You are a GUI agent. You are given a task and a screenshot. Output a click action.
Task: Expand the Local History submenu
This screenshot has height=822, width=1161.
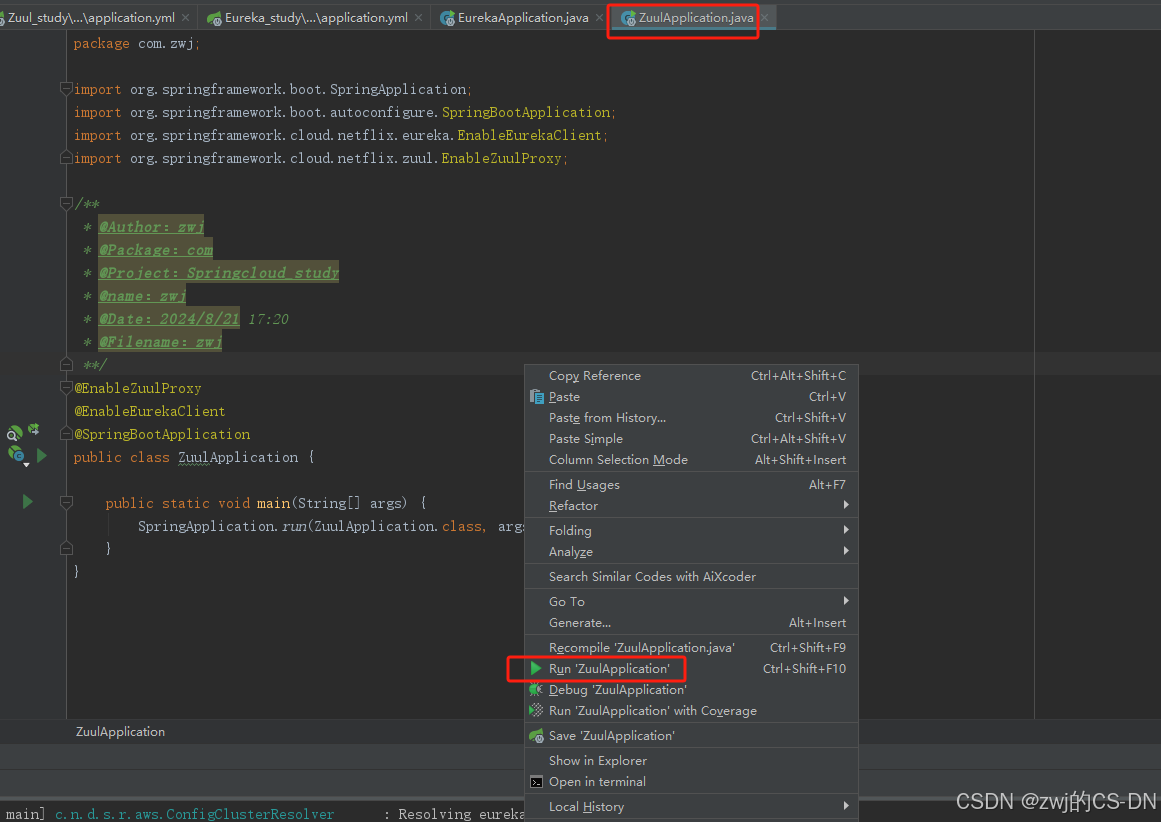[x=692, y=807]
